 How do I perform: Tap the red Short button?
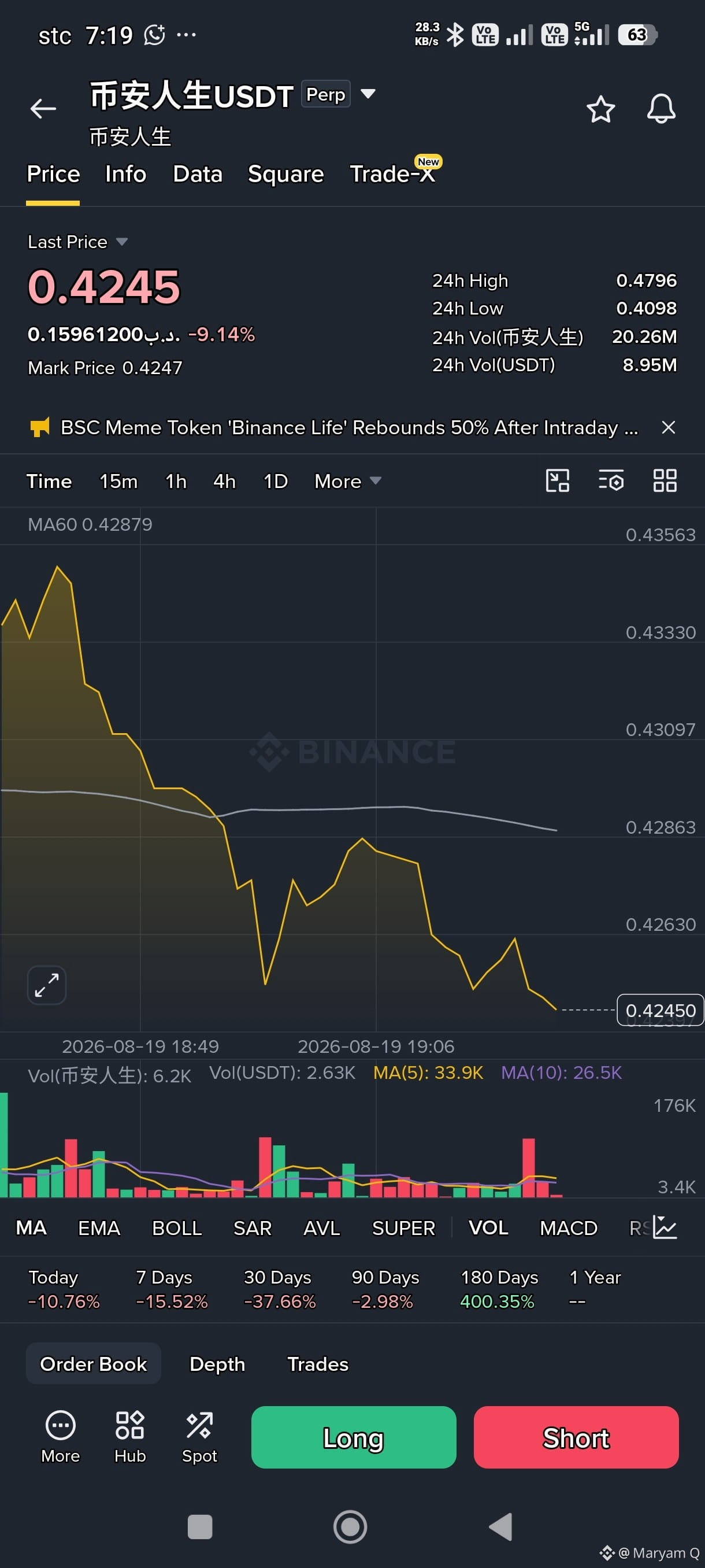tap(576, 1437)
